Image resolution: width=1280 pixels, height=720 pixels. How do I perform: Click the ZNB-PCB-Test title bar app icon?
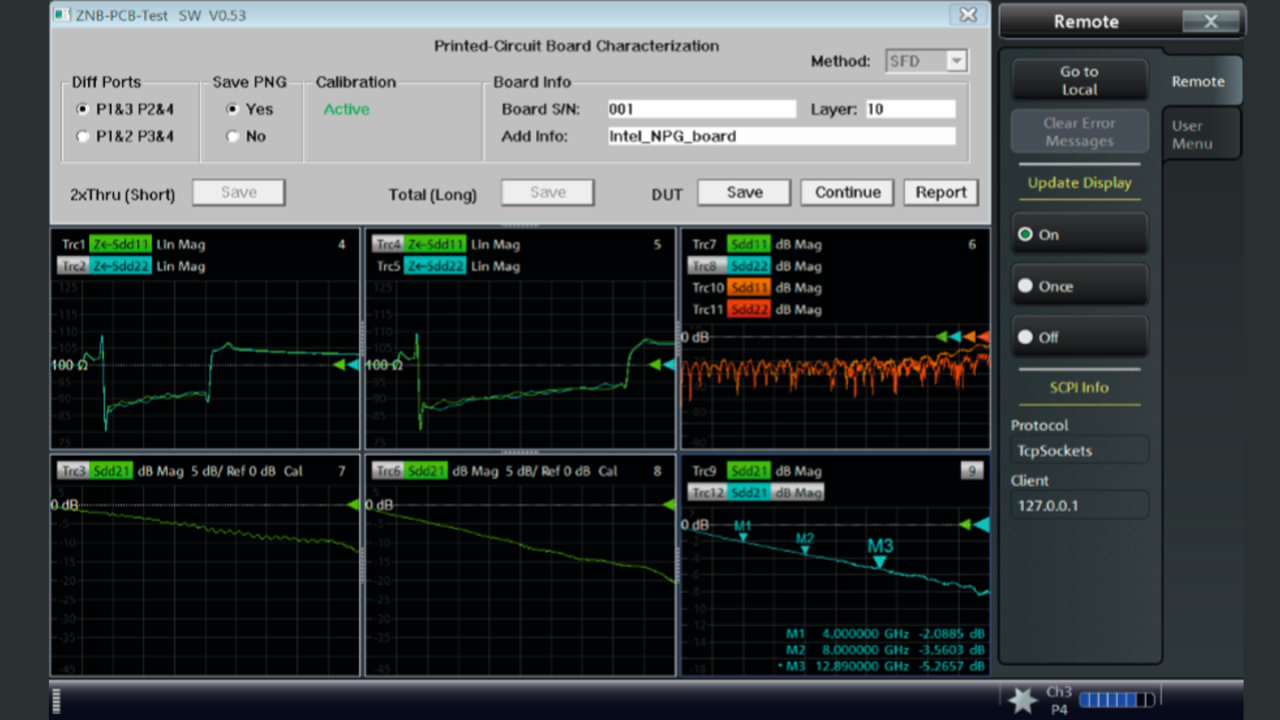62,15
